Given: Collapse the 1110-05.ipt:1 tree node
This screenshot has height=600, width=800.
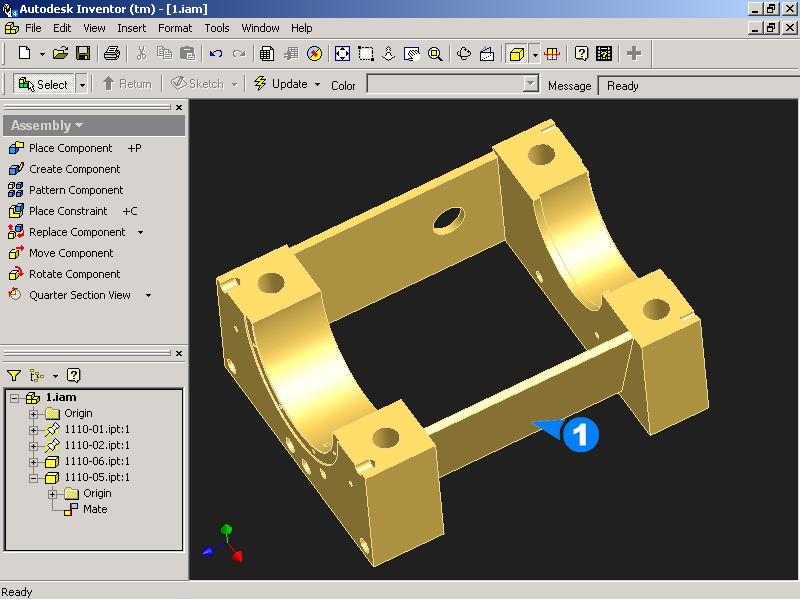Looking at the screenshot, I should coord(33,478).
